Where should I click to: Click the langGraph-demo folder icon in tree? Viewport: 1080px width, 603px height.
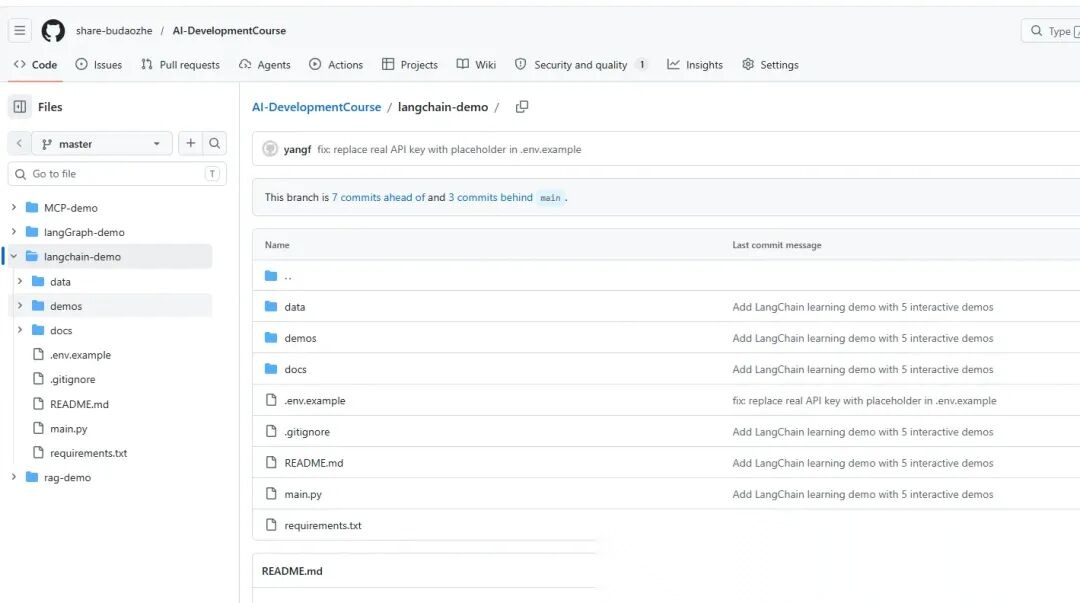click(x=32, y=232)
